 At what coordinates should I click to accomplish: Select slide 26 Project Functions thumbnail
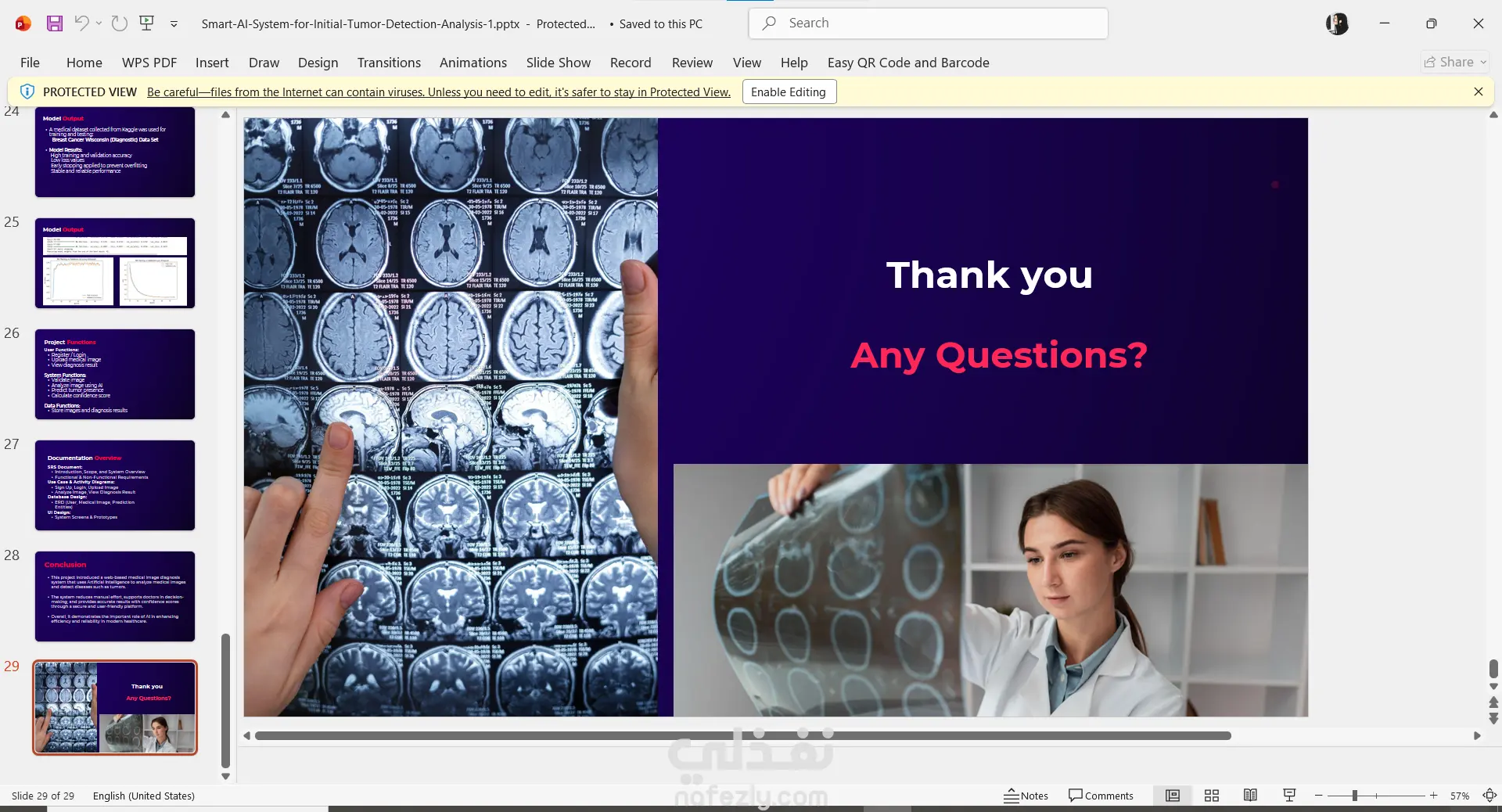click(x=115, y=374)
